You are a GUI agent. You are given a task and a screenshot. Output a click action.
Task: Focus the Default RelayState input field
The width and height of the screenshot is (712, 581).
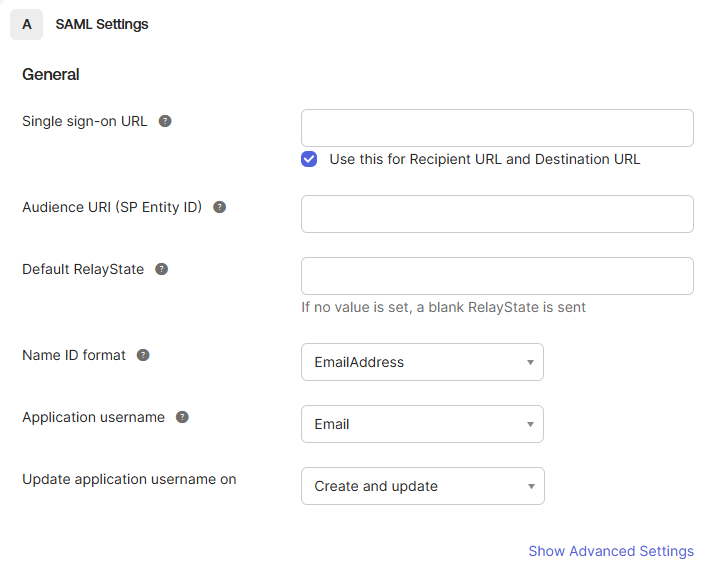[497, 276]
